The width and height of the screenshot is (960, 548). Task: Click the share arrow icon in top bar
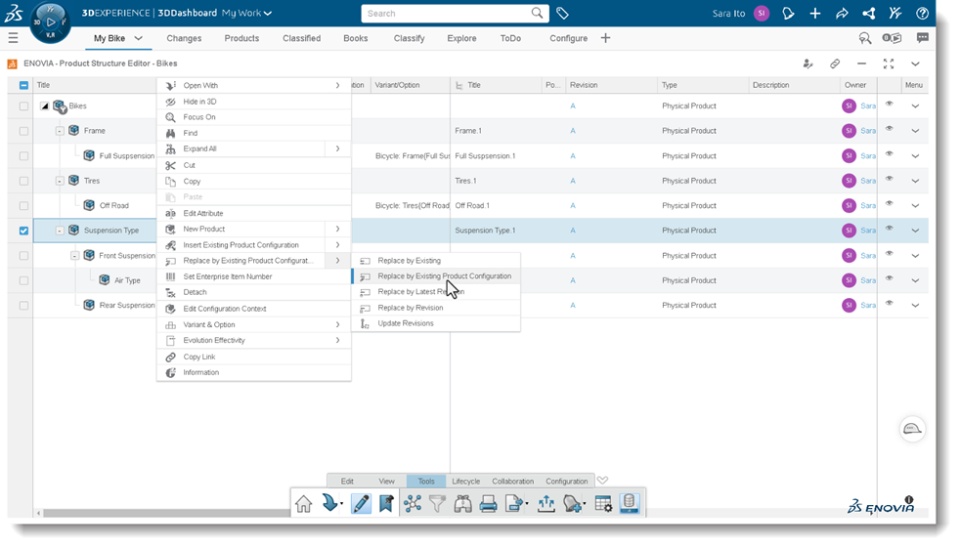click(x=842, y=13)
